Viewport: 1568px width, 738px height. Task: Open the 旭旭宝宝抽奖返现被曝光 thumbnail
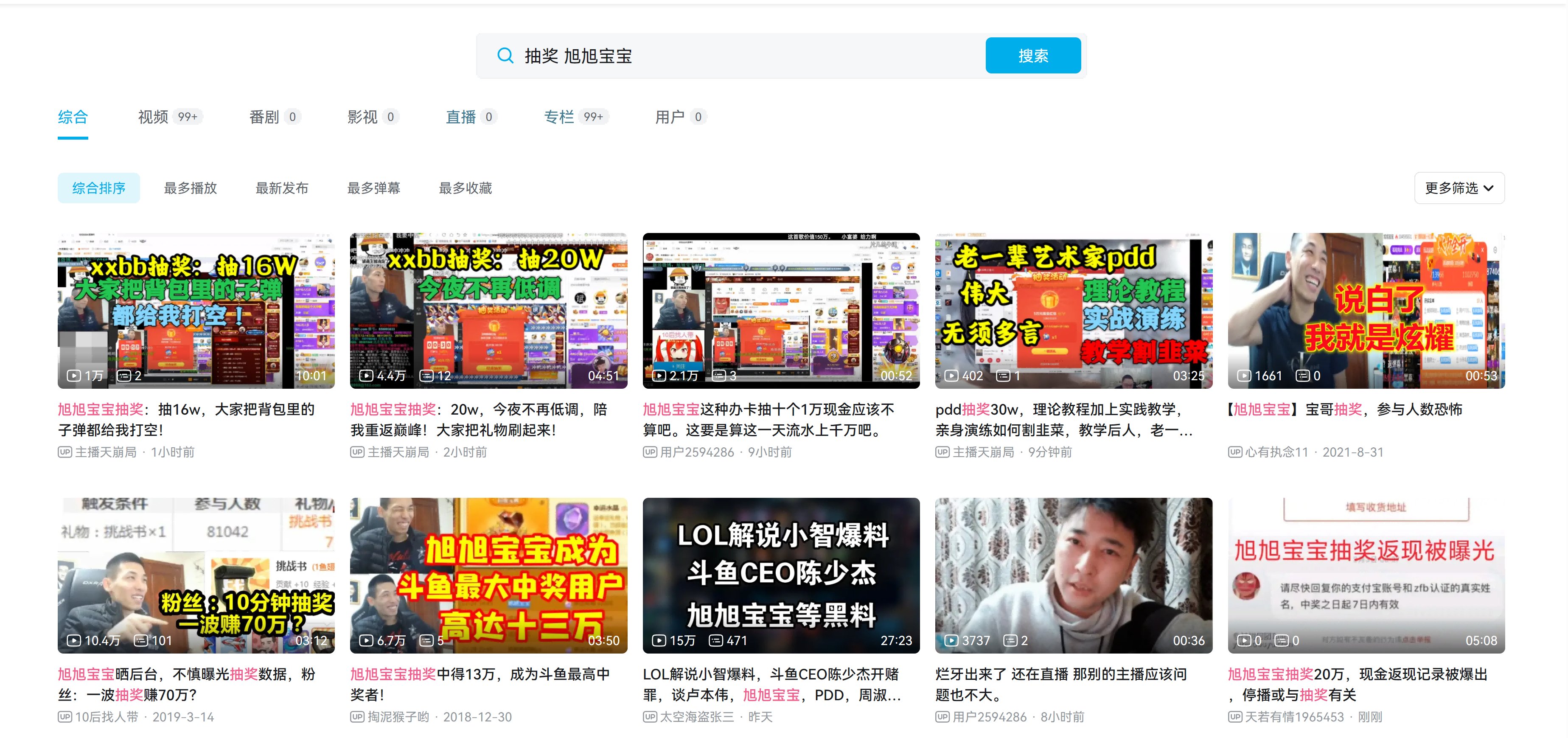pyautogui.click(x=1366, y=575)
